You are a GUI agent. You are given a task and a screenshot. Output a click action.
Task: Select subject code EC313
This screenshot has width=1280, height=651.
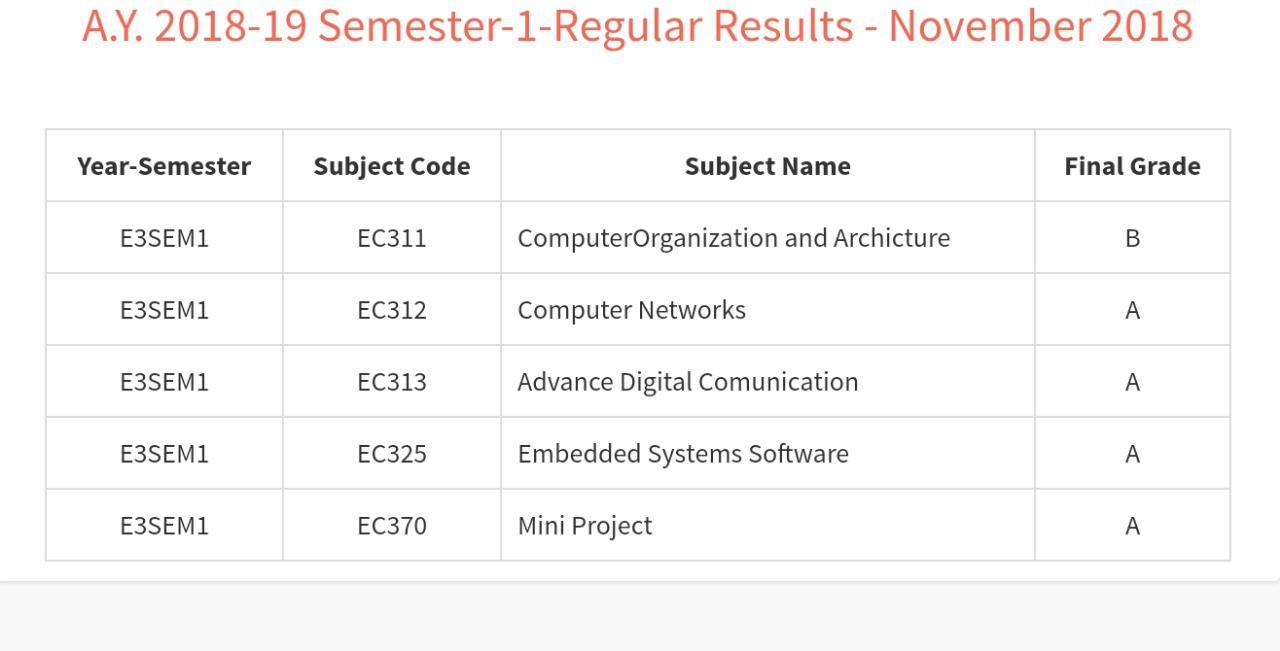coord(392,382)
